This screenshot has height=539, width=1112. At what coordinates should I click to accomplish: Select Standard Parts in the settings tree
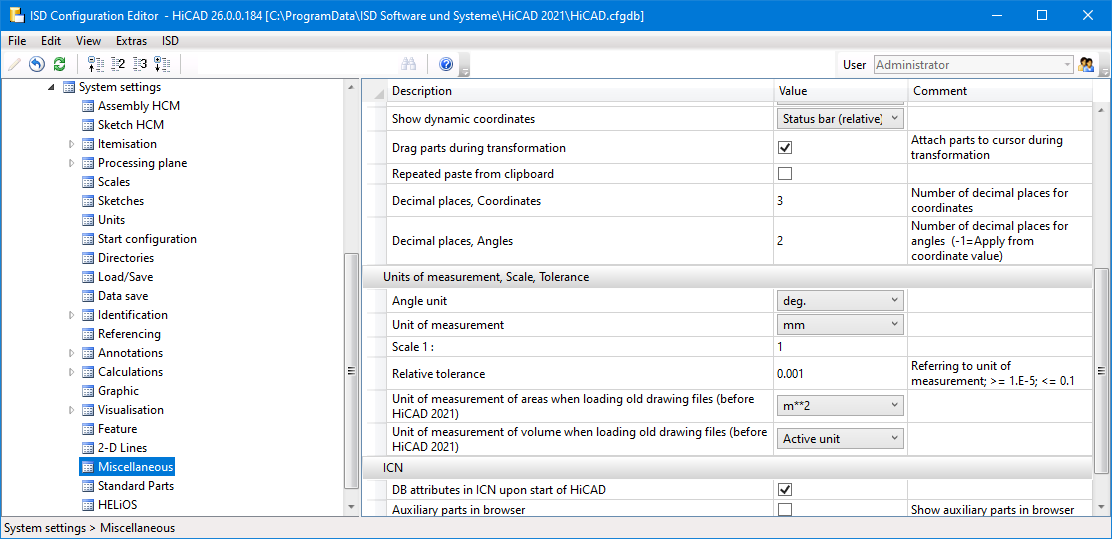click(x=135, y=486)
